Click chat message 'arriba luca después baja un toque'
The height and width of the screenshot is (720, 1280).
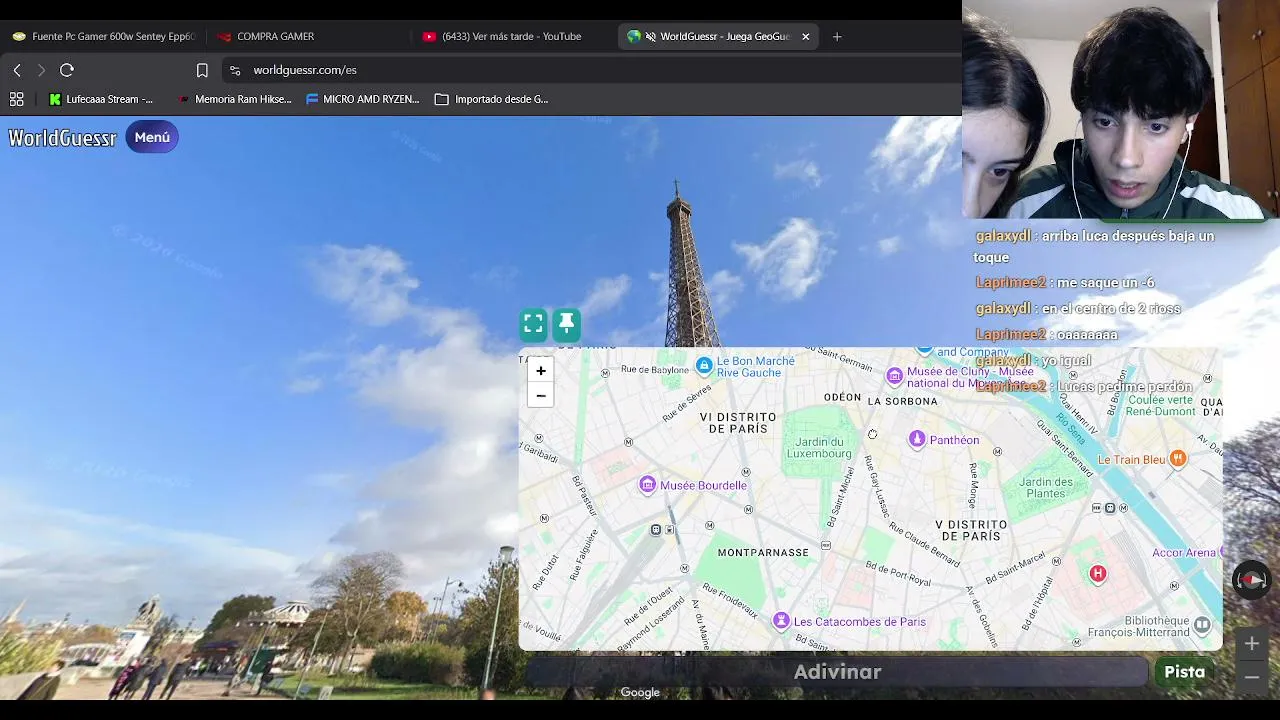pyautogui.click(x=1094, y=247)
